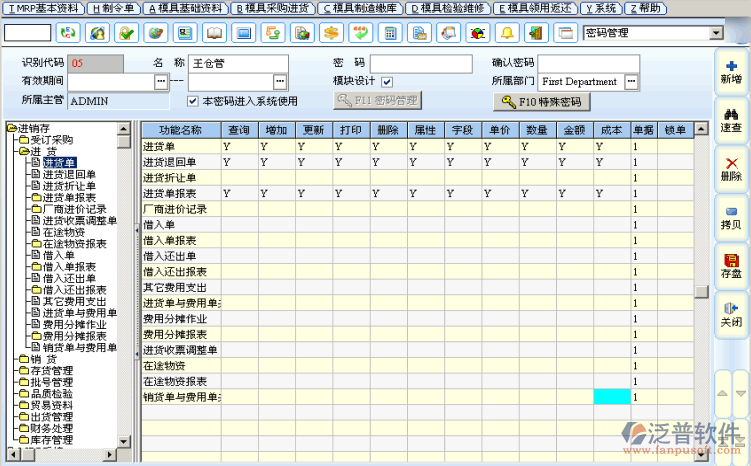Click the calculator icon in toolbar
Image resolution: width=751 pixels, height=466 pixels.
coord(390,33)
